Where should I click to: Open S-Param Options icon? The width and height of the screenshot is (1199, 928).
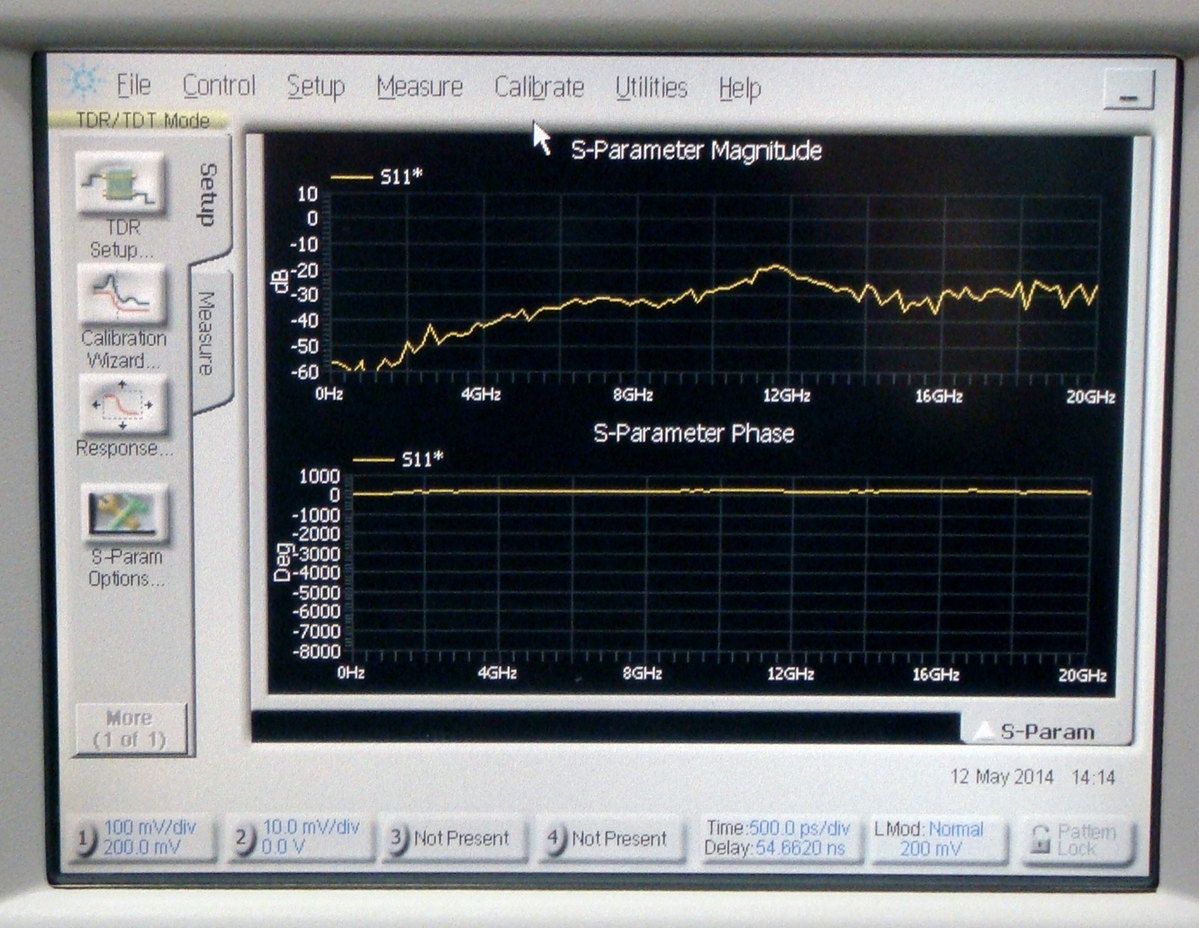(x=125, y=512)
